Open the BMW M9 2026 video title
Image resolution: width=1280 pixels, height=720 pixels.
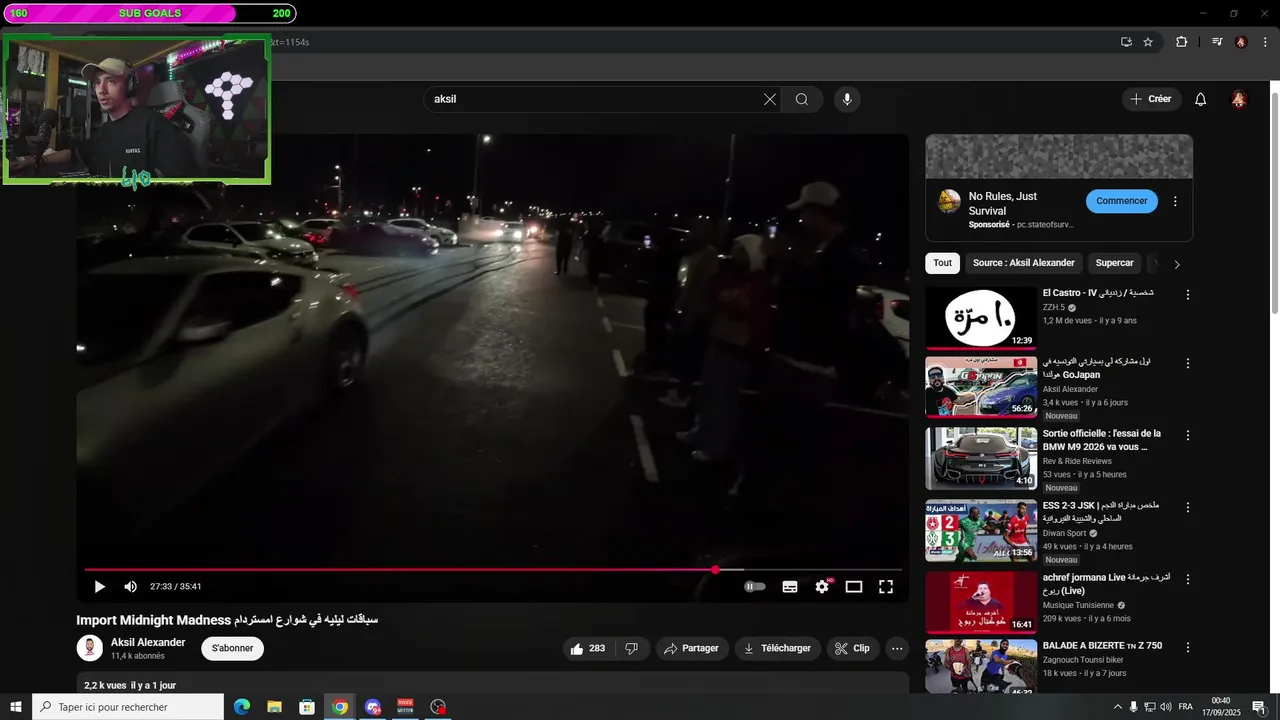click(1102, 440)
